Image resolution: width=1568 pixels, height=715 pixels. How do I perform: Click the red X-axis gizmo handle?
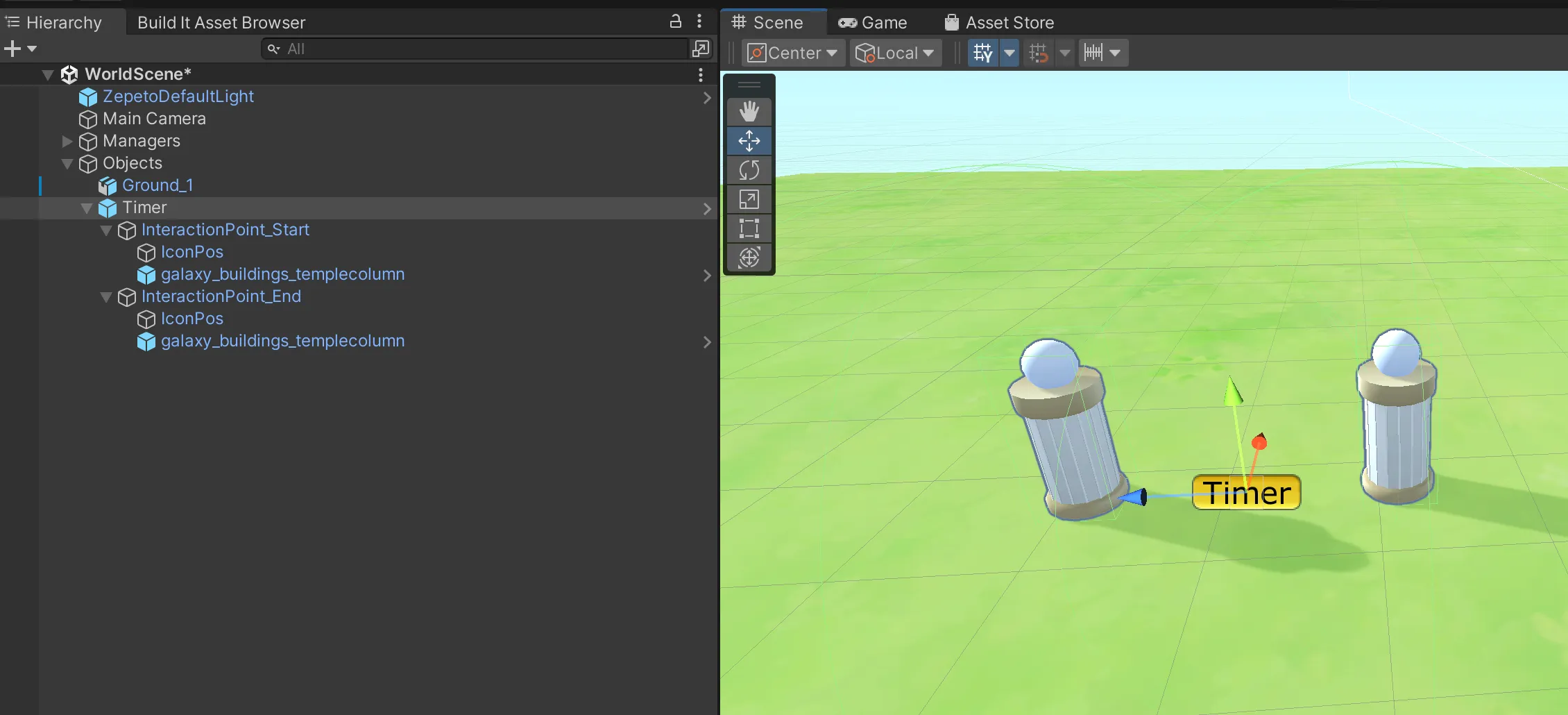pos(1259,441)
